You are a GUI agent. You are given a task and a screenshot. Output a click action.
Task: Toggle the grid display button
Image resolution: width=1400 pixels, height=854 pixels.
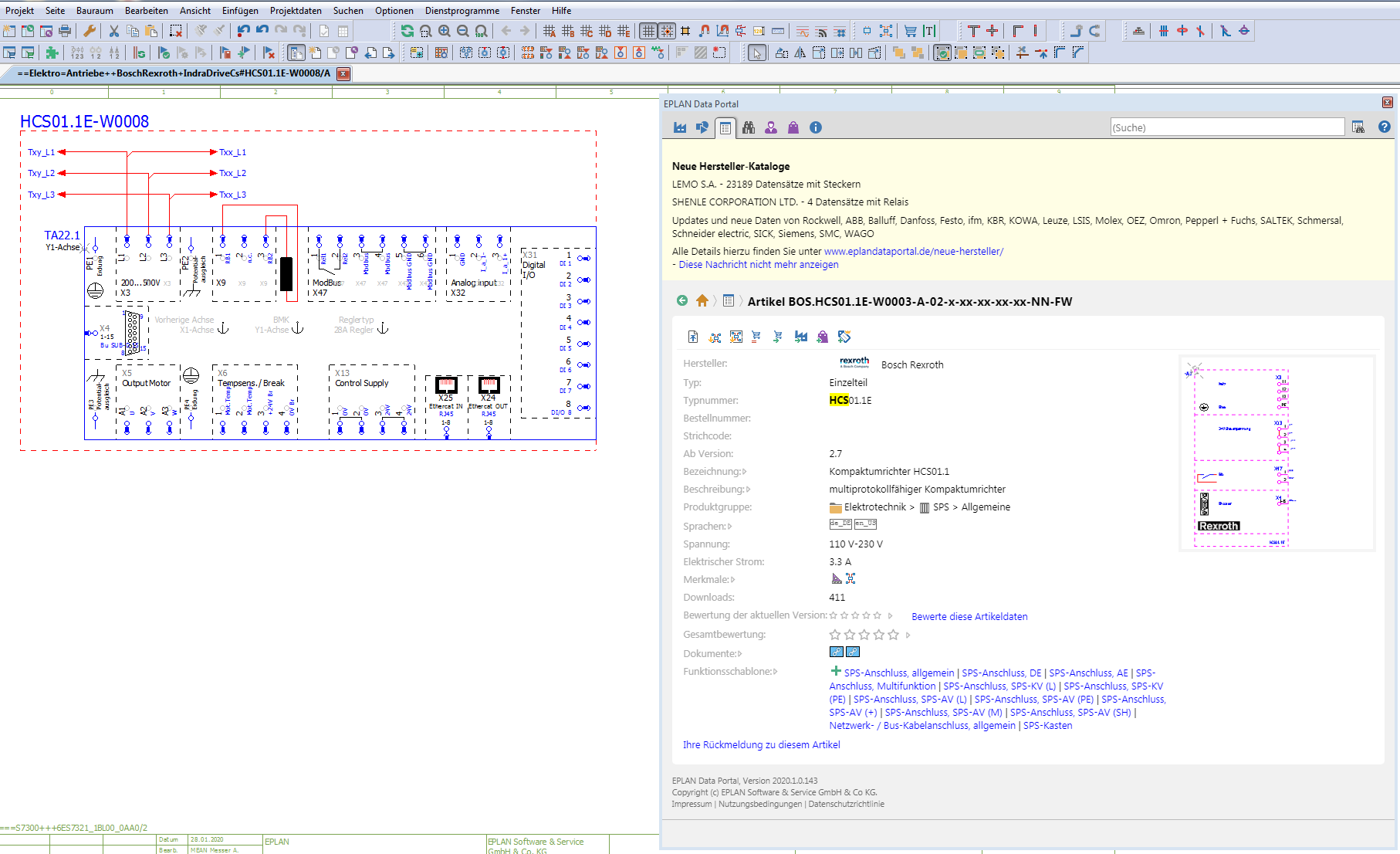coord(648,31)
